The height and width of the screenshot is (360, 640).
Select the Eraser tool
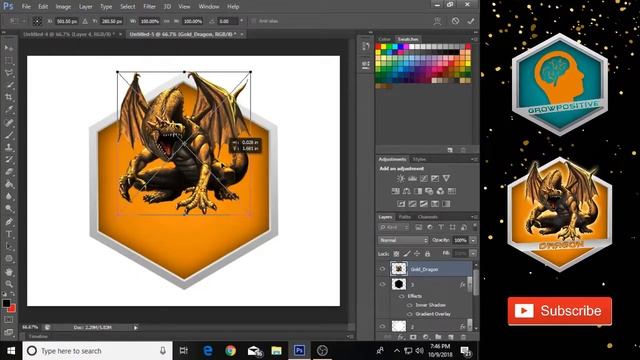click(x=9, y=172)
